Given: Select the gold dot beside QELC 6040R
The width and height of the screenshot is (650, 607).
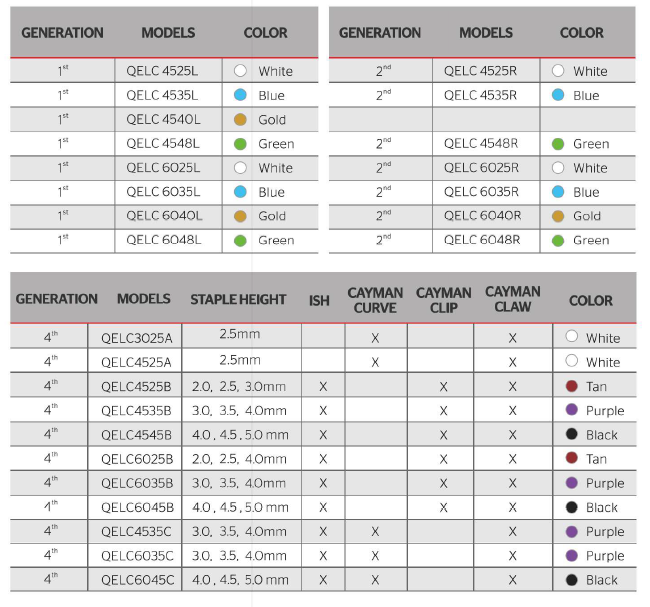Looking at the screenshot, I should click(x=558, y=216).
